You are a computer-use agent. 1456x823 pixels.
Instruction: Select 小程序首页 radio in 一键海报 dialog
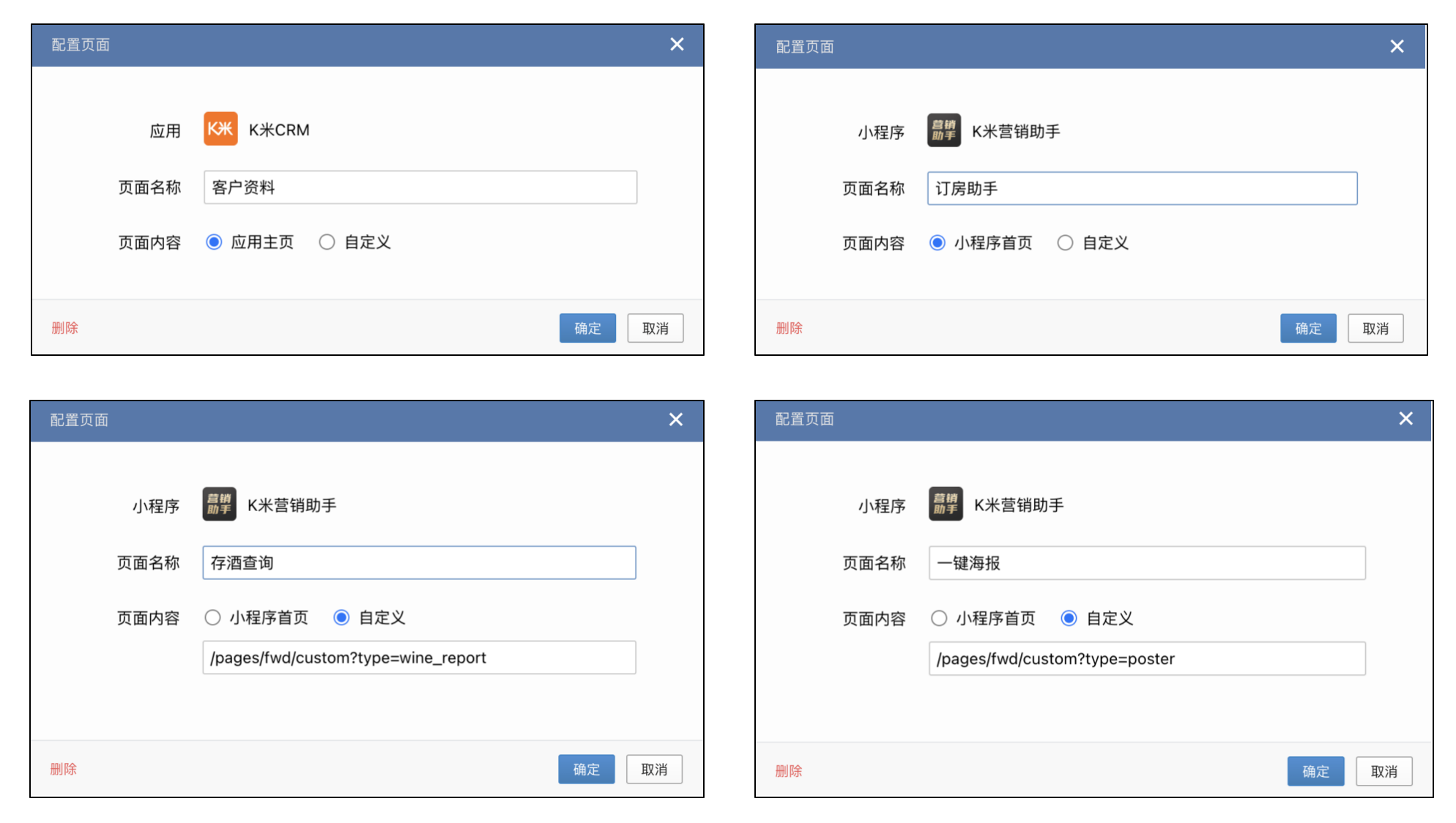(x=939, y=619)
